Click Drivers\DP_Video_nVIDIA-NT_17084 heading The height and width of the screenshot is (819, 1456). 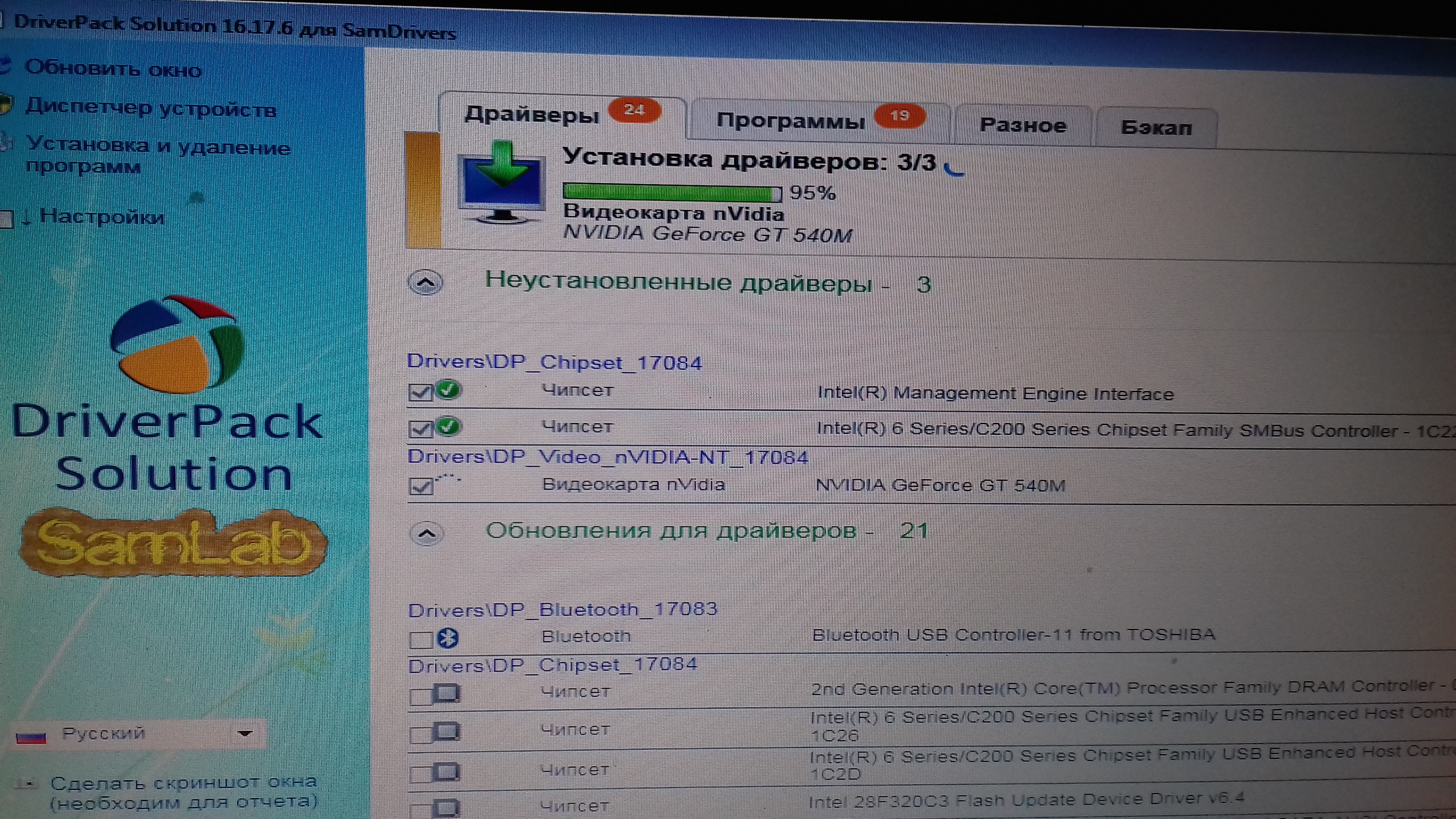click(x=608, y=456)
